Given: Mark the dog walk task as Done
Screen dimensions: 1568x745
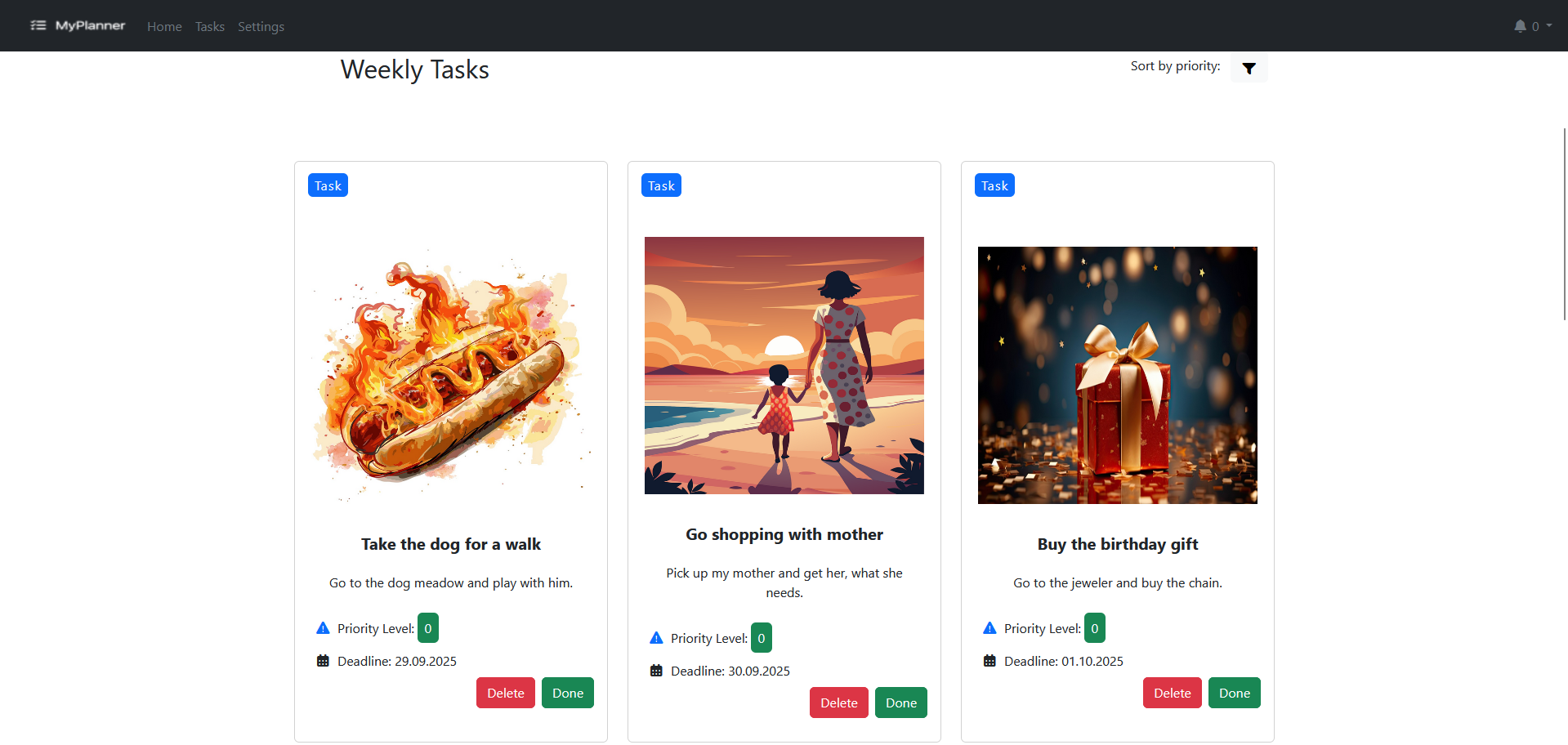Looking at the screenshot, I should [x=567, y=693].
